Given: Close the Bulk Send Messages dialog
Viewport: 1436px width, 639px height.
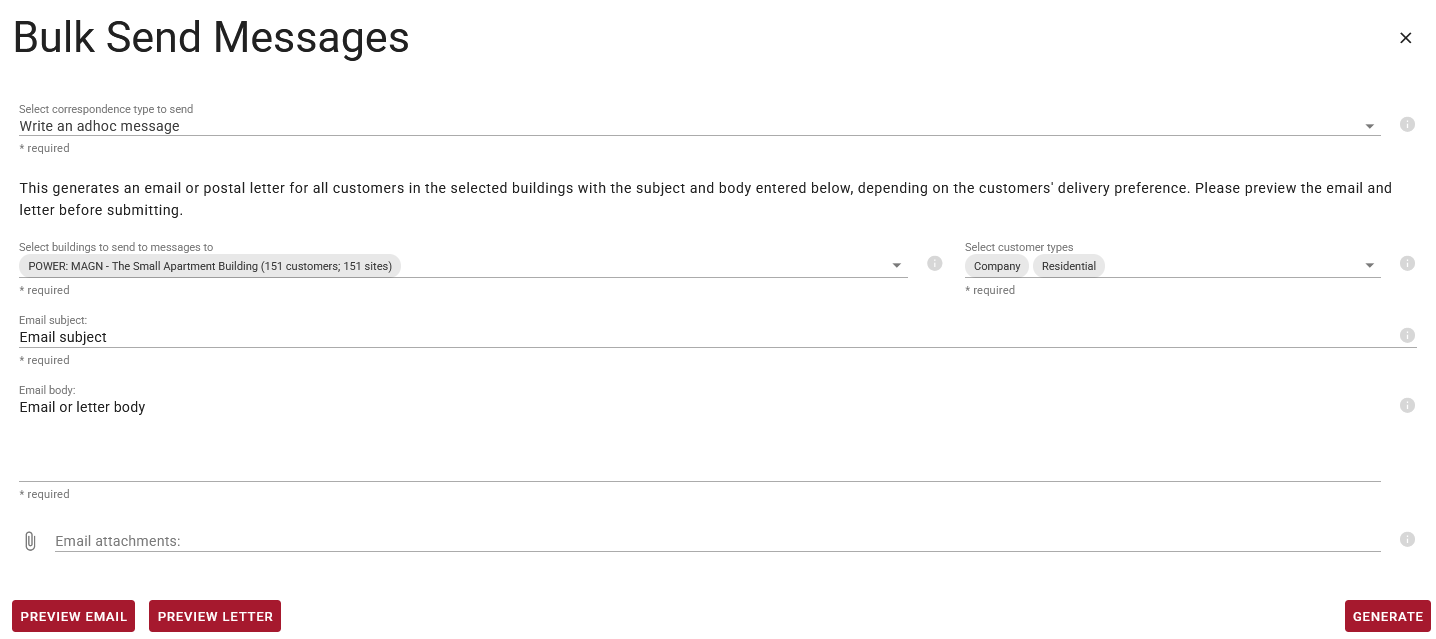Looking at the screenshot, I should 1405,38.
